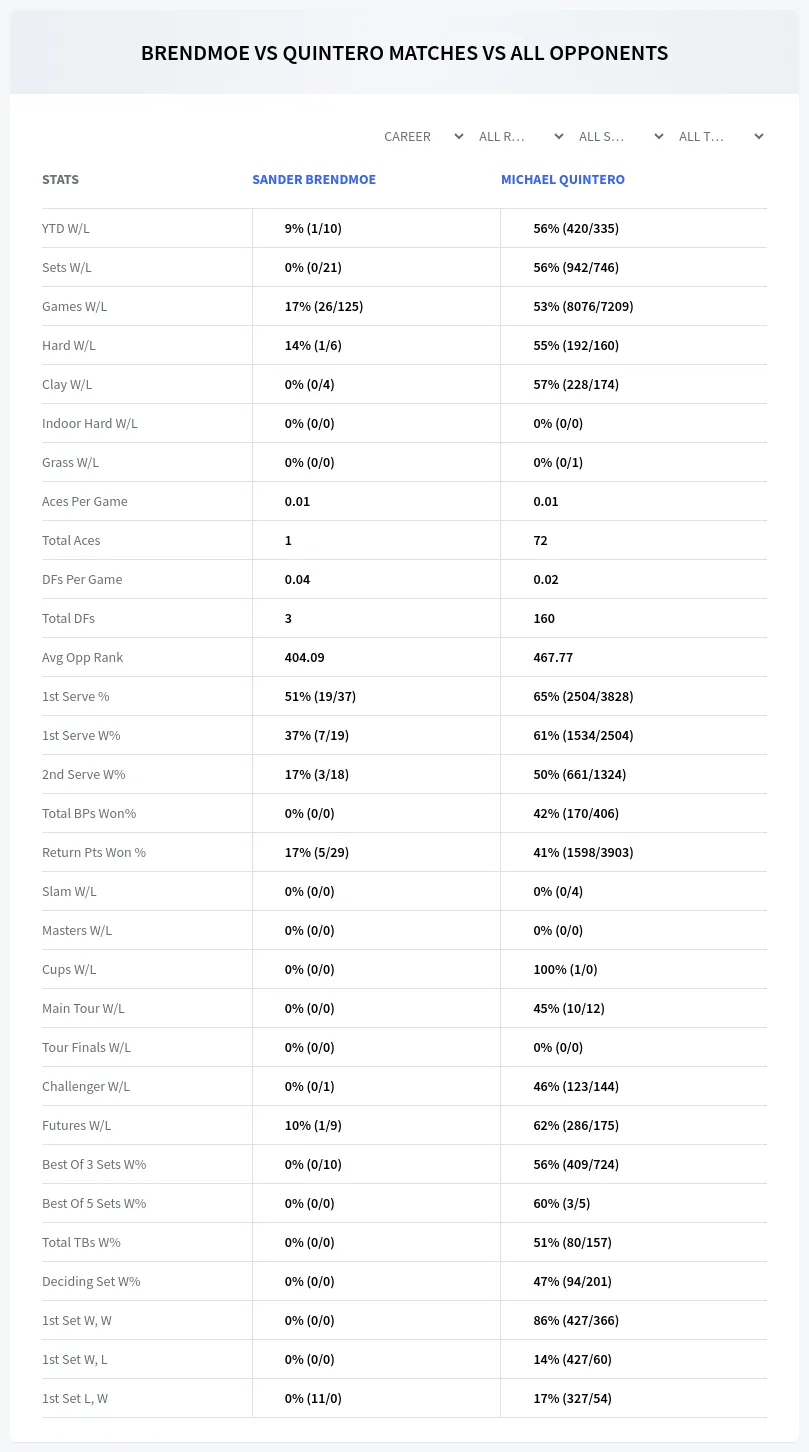Screen dimensions: 809x1452
Task: Select Quintero's Total Aces value 72
Action: tap(540, 541)
